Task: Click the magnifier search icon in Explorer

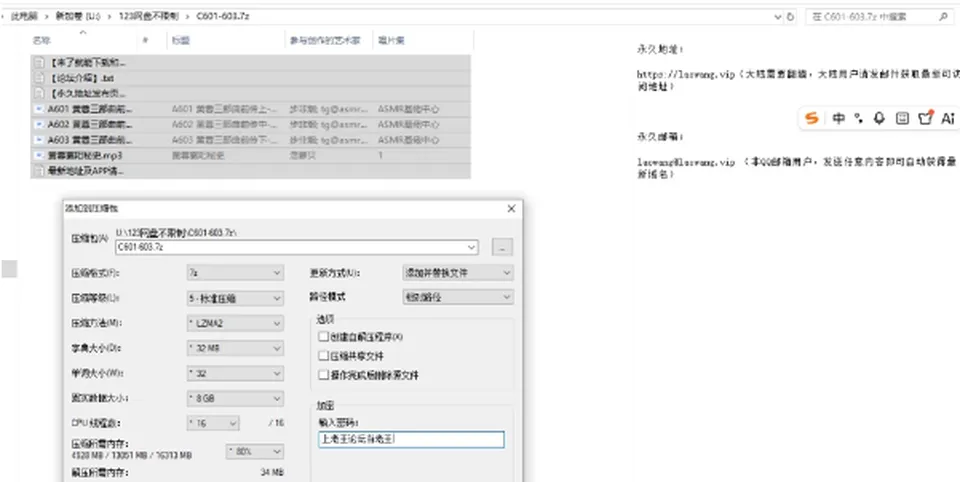Action: pyautogui.click(x=943, y=17)
